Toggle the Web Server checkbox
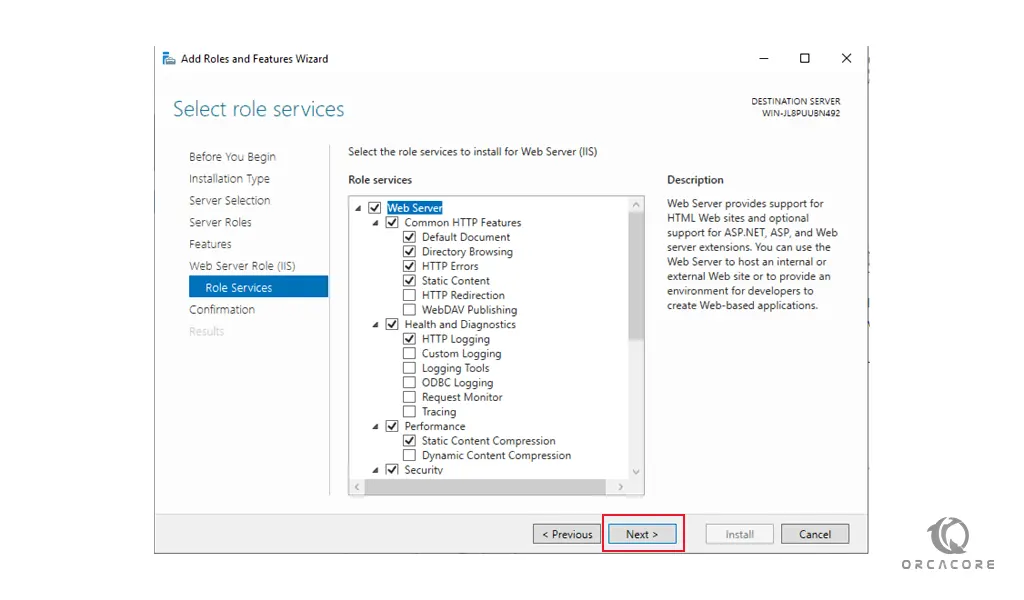1024x600 pixels. point(374,208)
